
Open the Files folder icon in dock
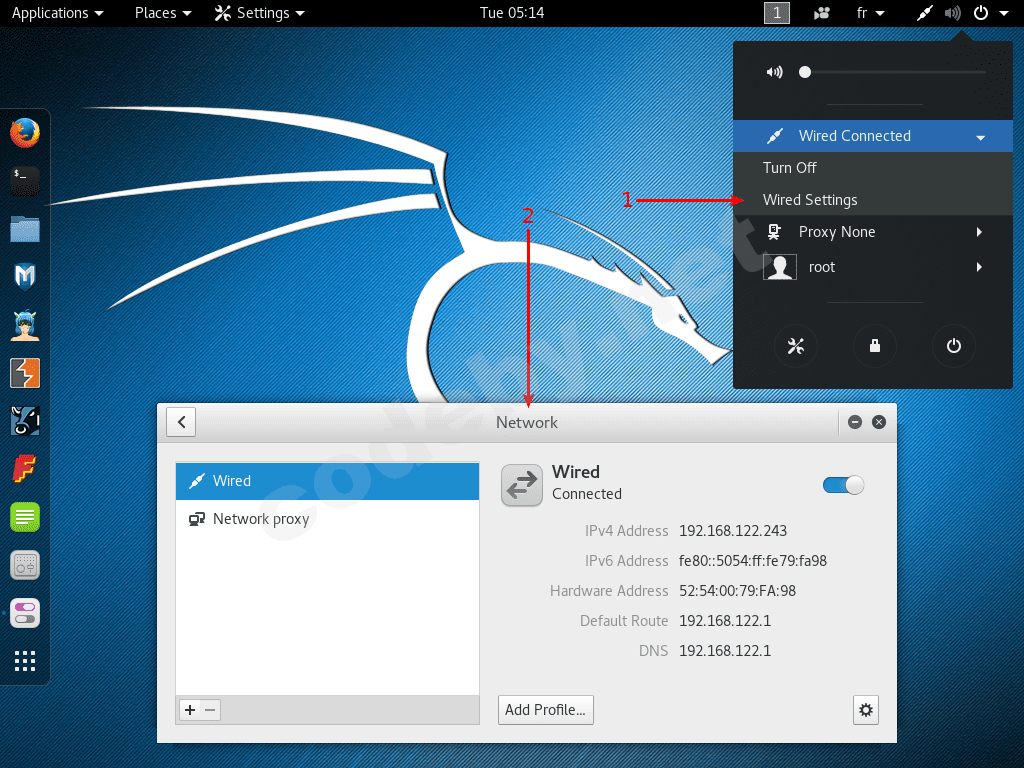[25, 229]
